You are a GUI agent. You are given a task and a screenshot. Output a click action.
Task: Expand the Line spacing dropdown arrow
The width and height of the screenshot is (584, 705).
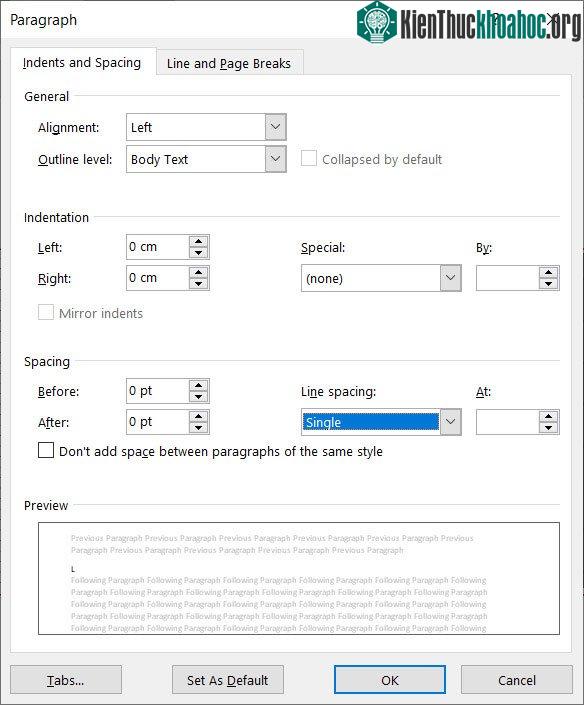click(x=450, y=422)
